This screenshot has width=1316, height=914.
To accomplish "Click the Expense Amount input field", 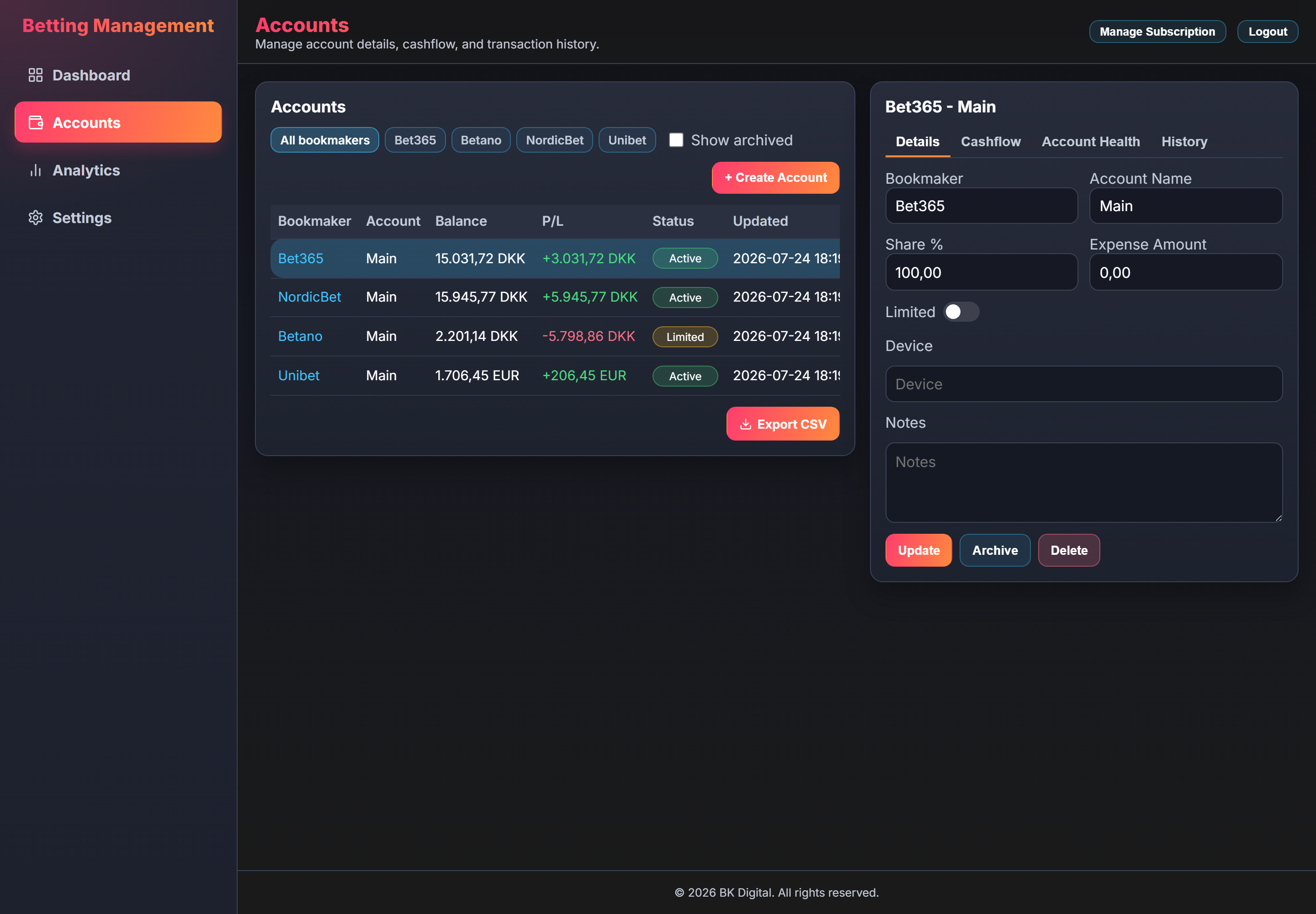I will 1185,272.
